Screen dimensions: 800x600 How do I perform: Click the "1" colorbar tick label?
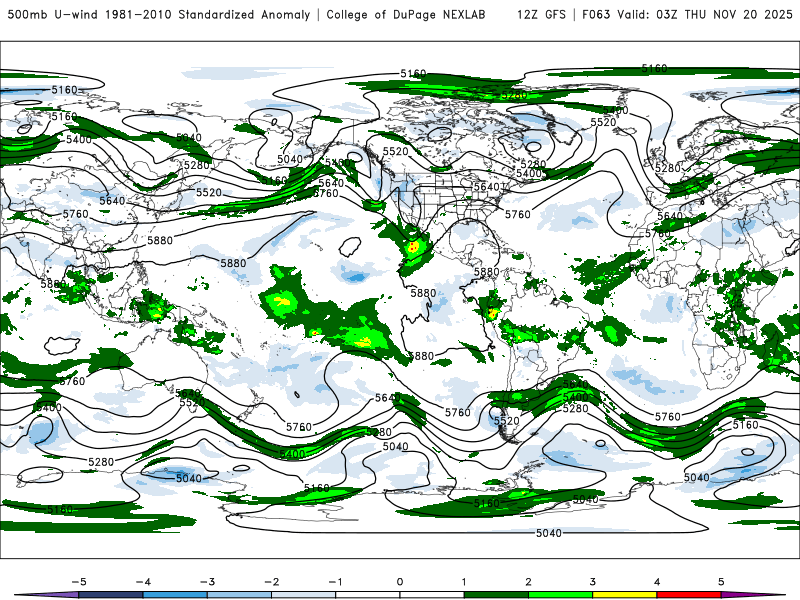[464, 582]
